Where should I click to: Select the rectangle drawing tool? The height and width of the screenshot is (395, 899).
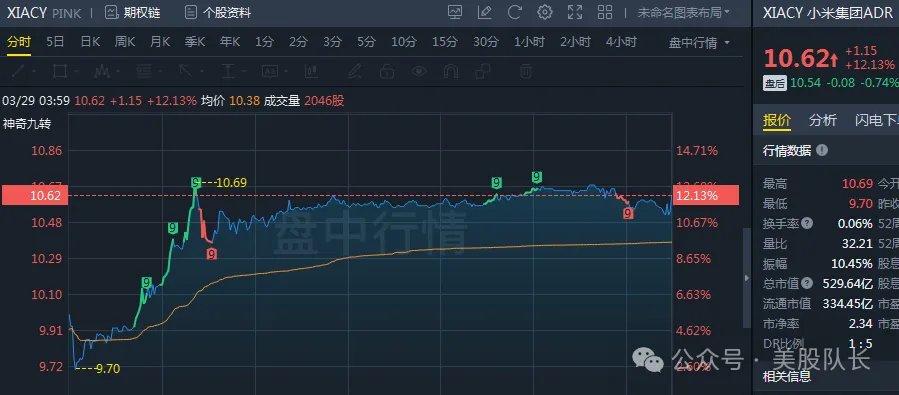coord(59,71)
